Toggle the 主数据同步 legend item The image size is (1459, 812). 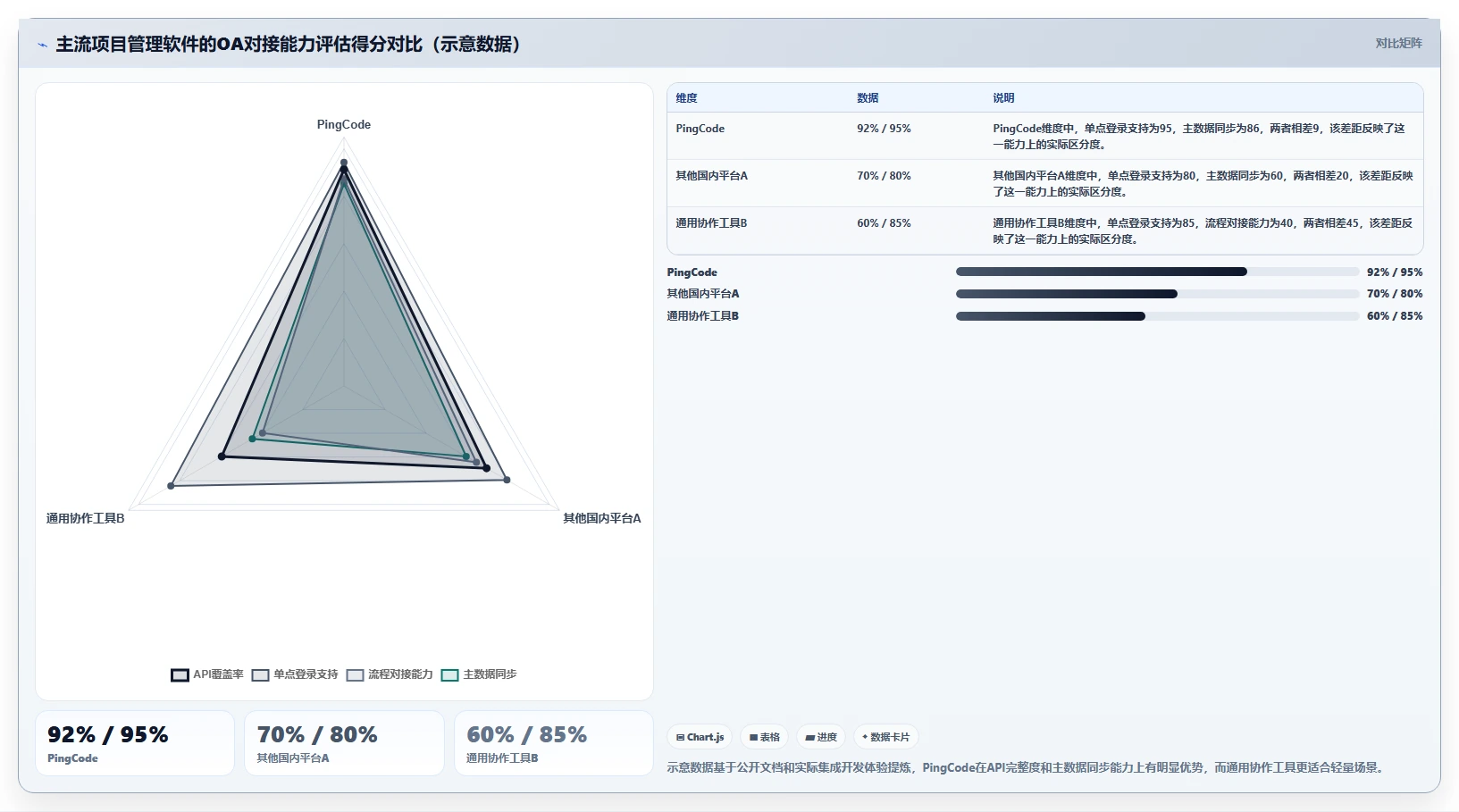click(479, 674)
